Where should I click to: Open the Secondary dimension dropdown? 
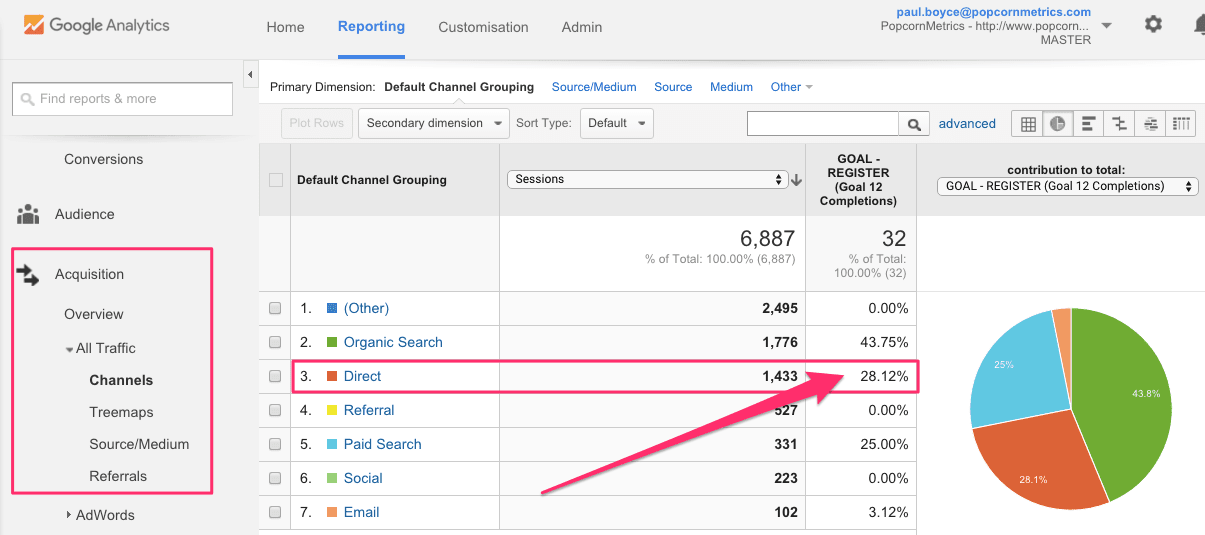pyautogui.click(x=434, y=123)
